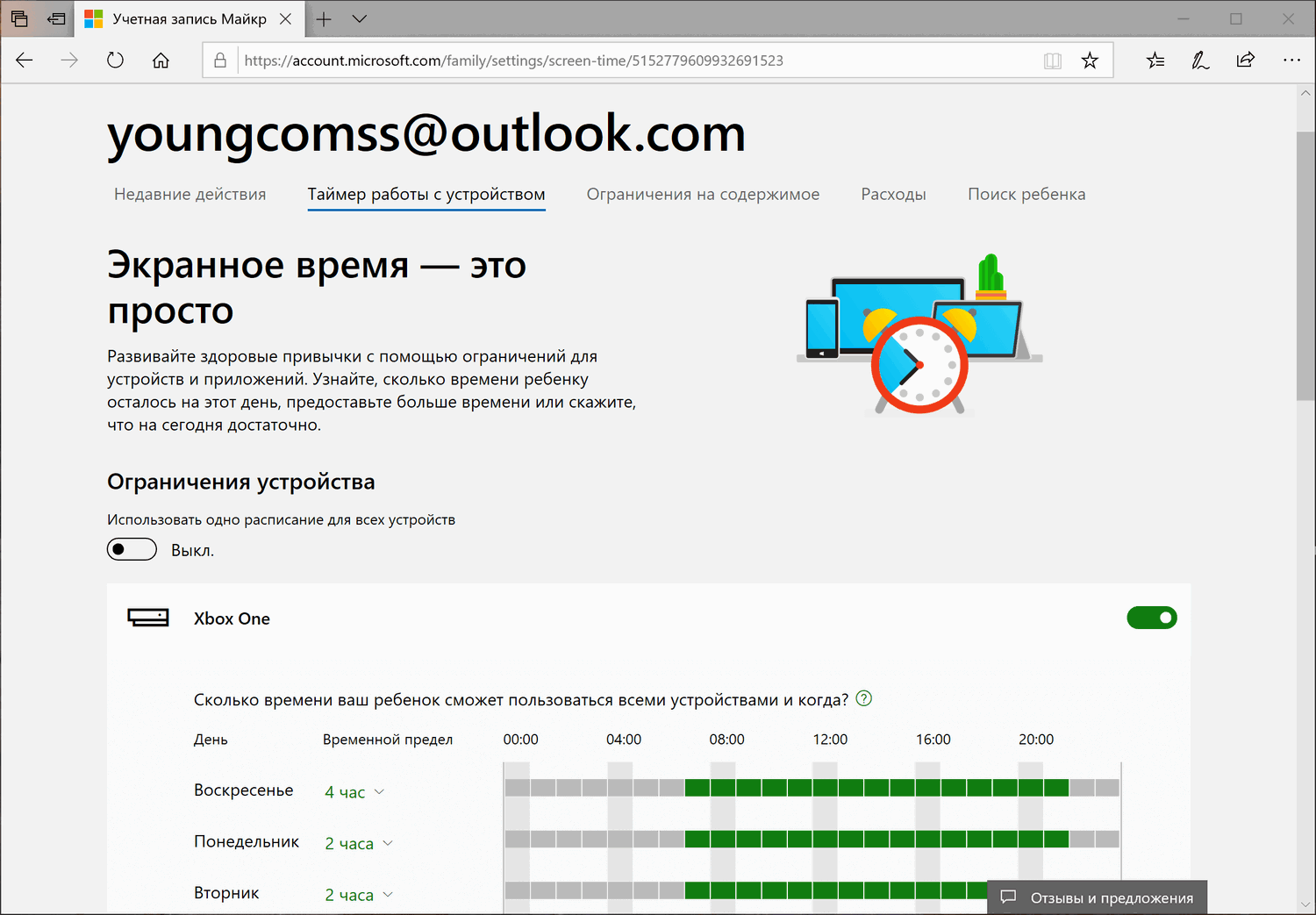Click the feedback speech bubble icon
Image resolution: width=1316 pixels, height=915 pixels.
click(x=1009, y=897)
